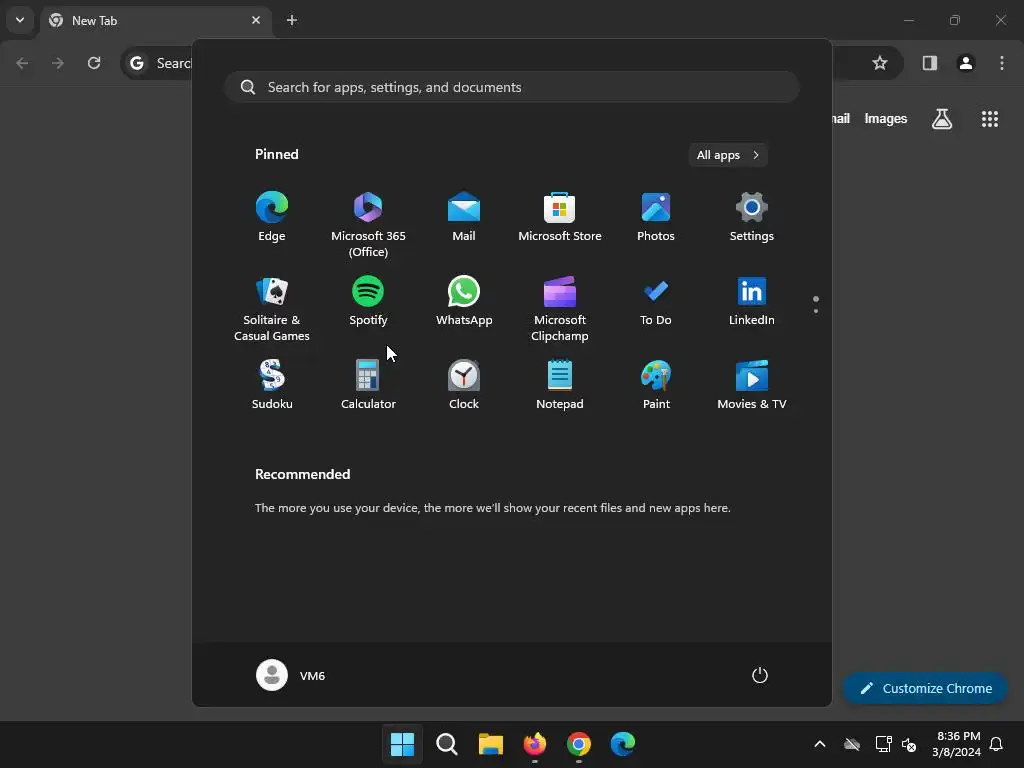
Task: Open the VM6 user account menu
Action: coord(291,675)
